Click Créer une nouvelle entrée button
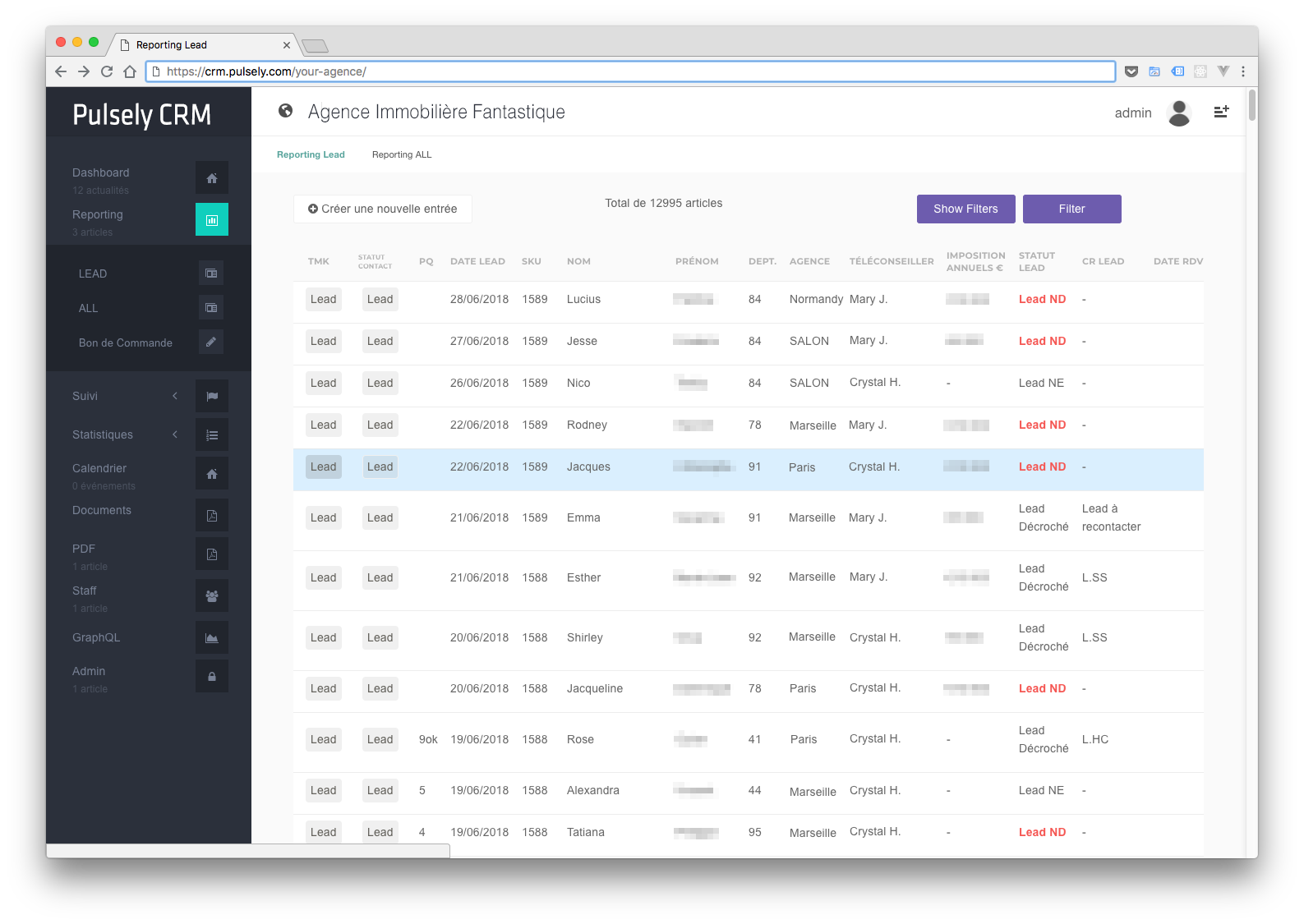Image resolution: width=1304 pixels, height=924 pixels. point(382,209)
